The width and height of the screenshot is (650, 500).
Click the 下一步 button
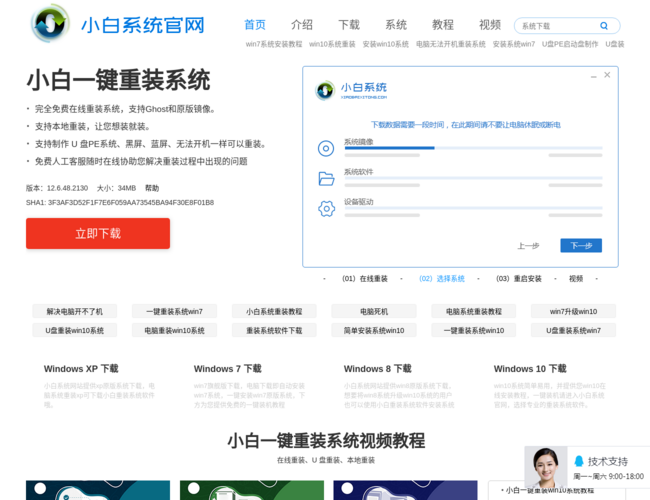tap(581, 245)
